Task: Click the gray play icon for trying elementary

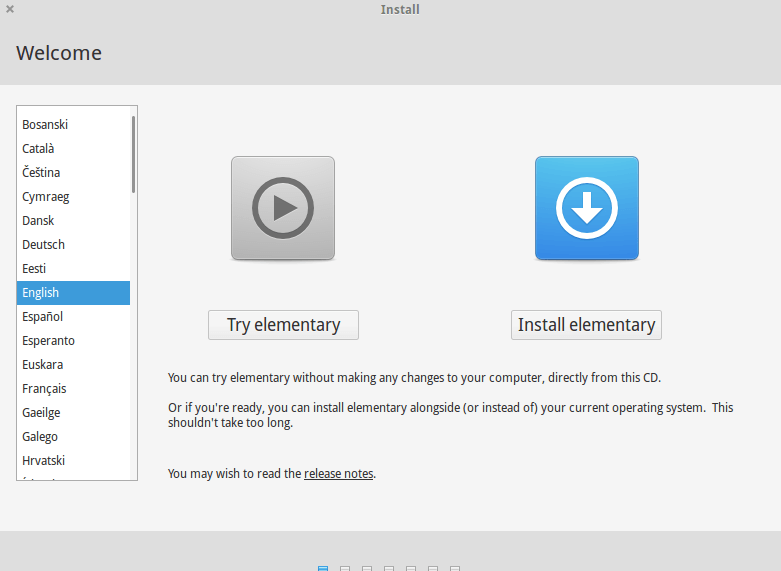Action: 283,208
